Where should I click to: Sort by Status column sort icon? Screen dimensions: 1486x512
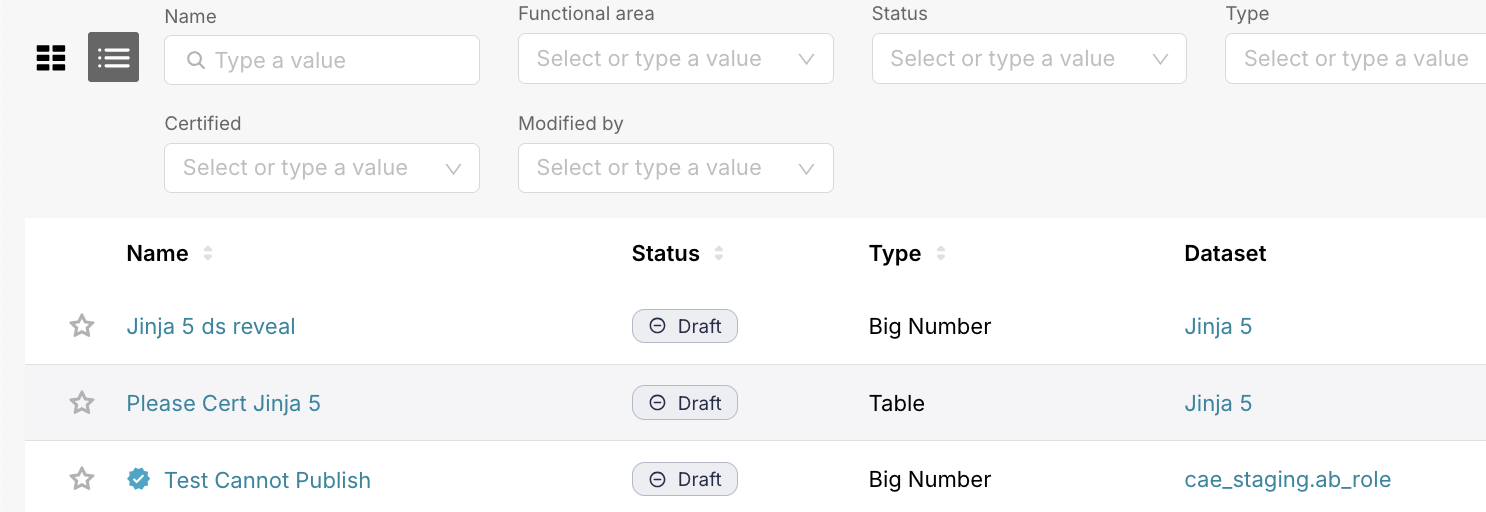coord(719,254)
